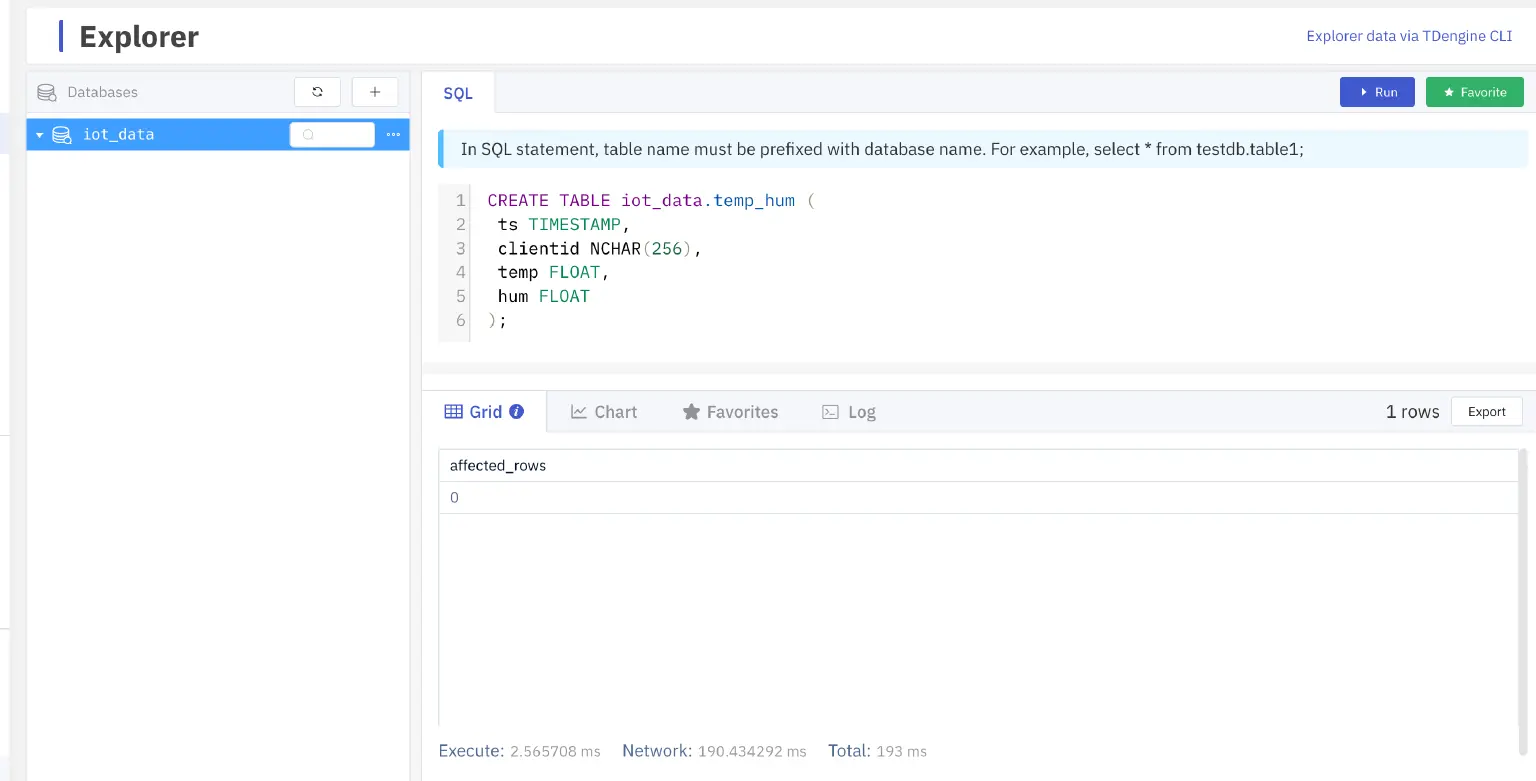Open iot_data more options ellipsis
The image size is (1536, 781).
[393, 135]
